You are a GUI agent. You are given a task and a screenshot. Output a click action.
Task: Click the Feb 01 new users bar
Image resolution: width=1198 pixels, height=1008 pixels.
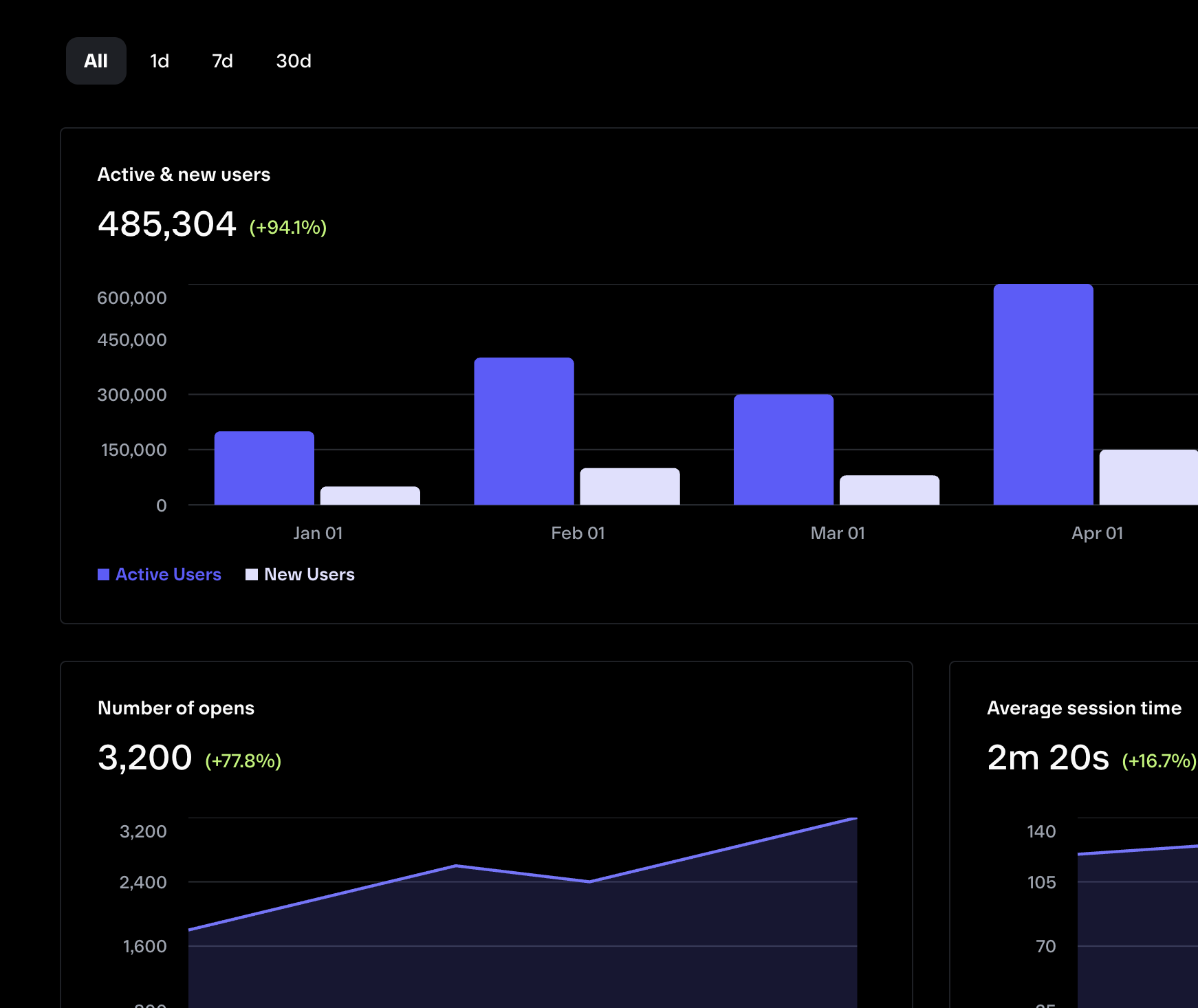[x=629, y=486]
